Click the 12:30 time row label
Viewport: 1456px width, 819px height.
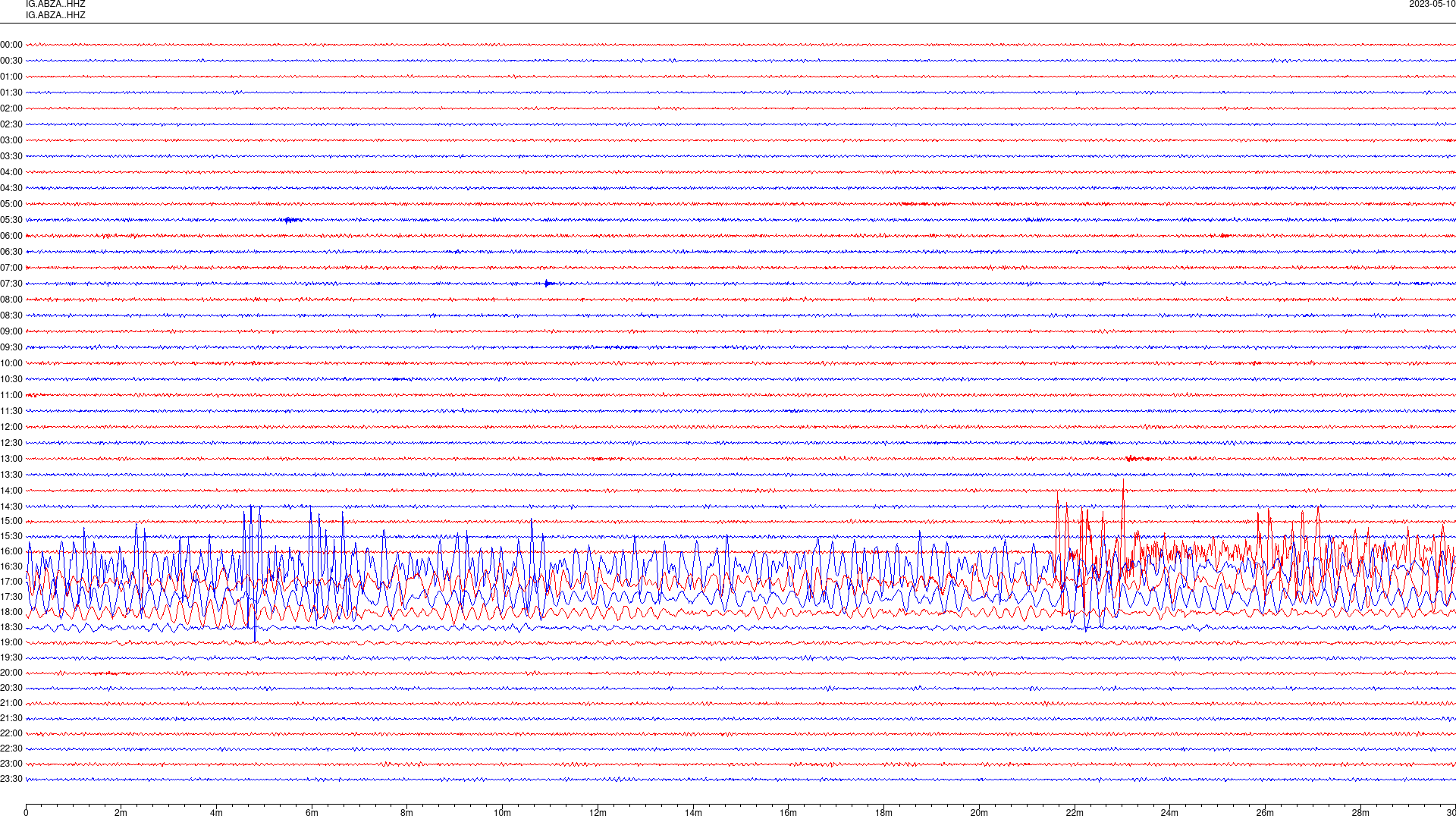11,443
